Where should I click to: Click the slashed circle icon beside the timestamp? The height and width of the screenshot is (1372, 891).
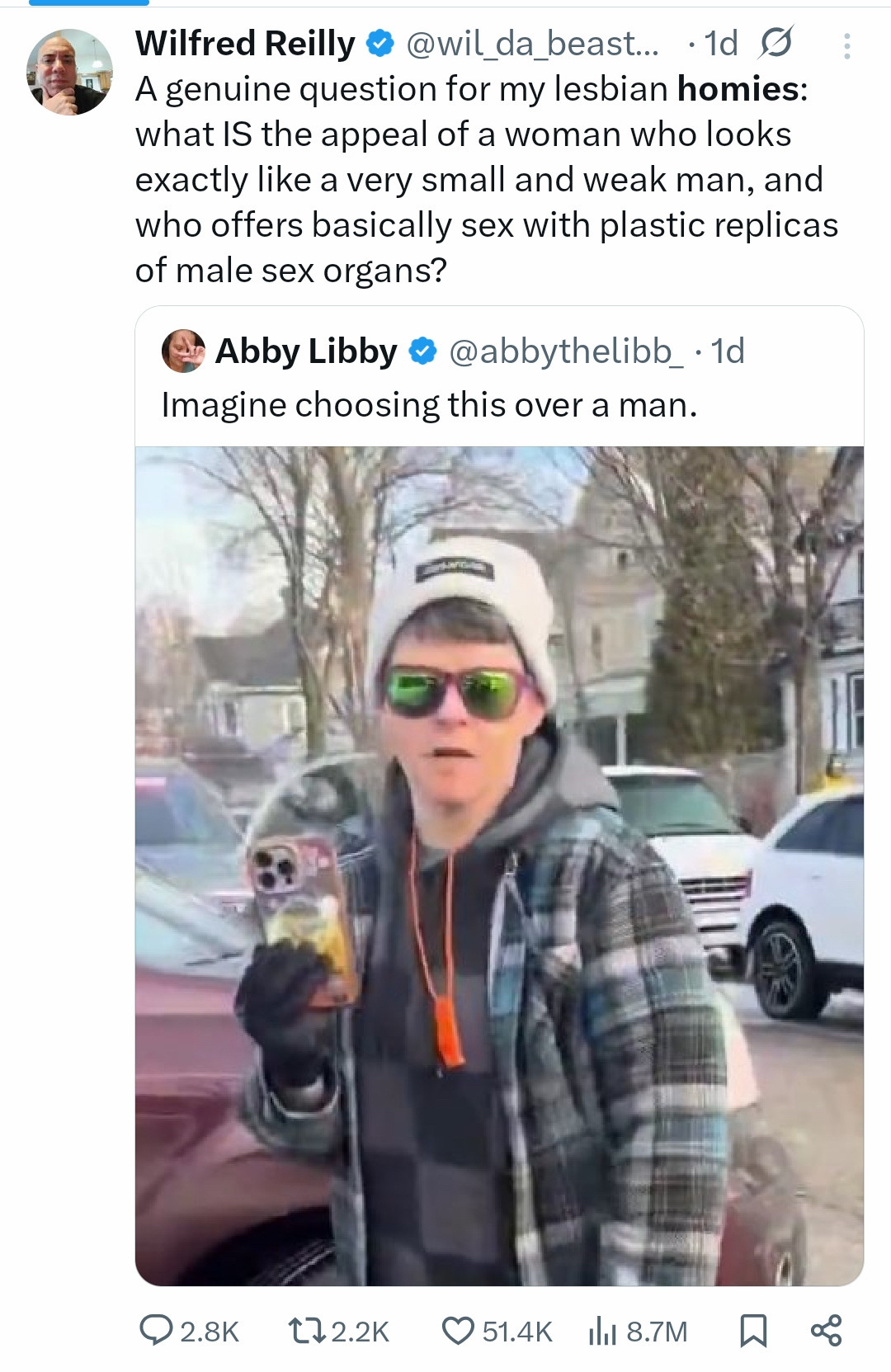(775, 43)
